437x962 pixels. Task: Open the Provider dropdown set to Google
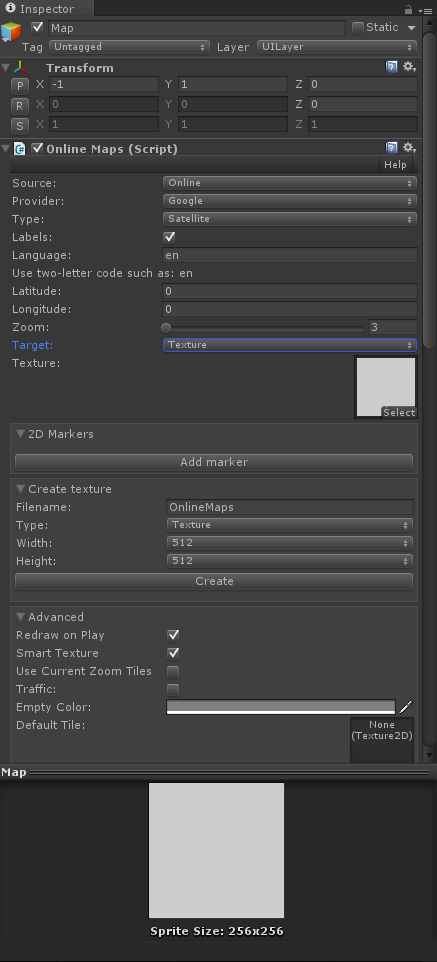pyautogui.click(x=290, y=201)
